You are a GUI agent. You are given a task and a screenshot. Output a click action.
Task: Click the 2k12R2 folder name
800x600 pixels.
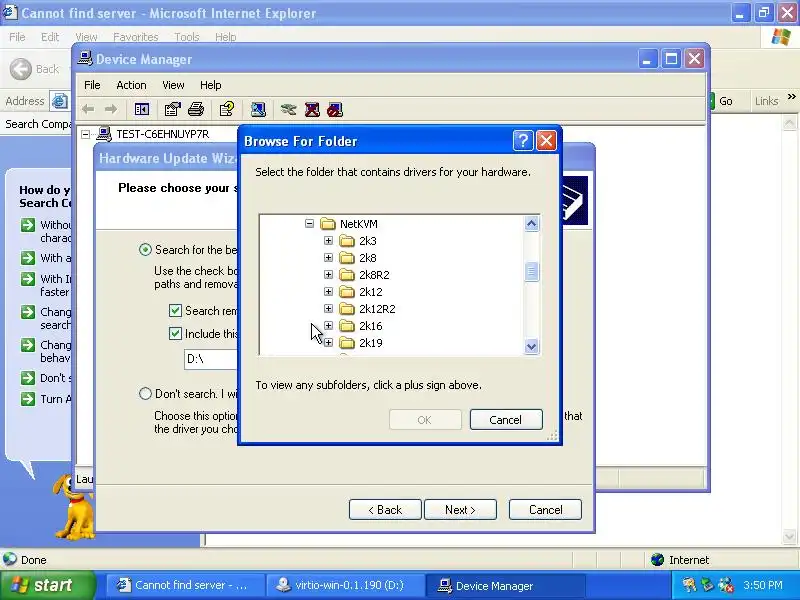click(377, 309)
